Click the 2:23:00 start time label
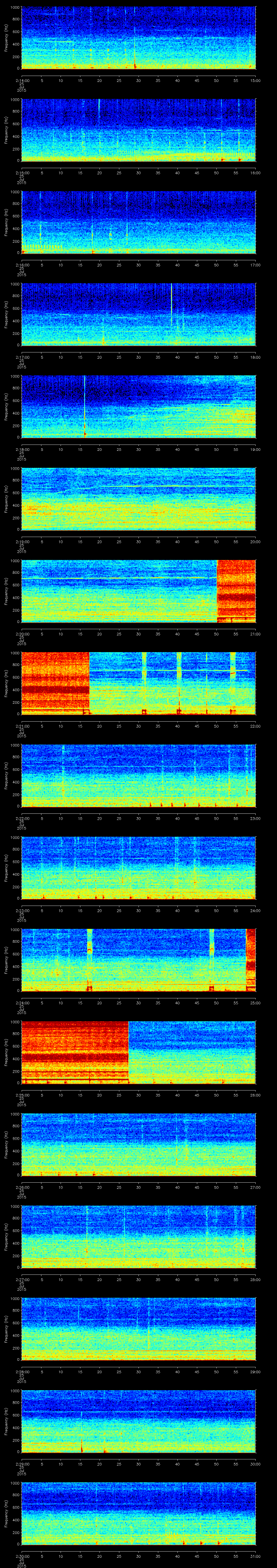 coord(21,910)
